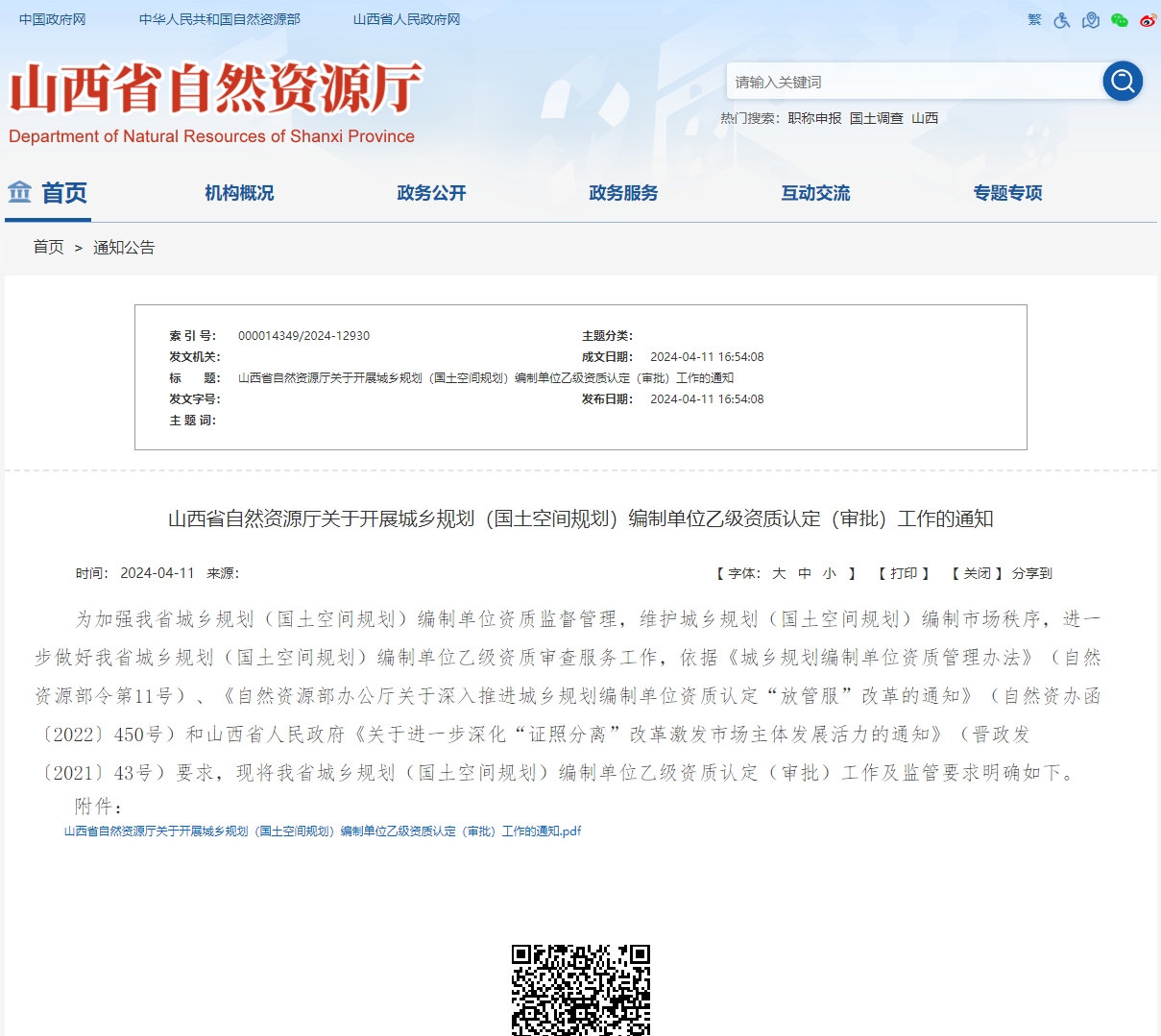This screenshot has height=1036, width=1161.
Task: Select 政务服务 in the navigation bar
Action: [623, 193]
